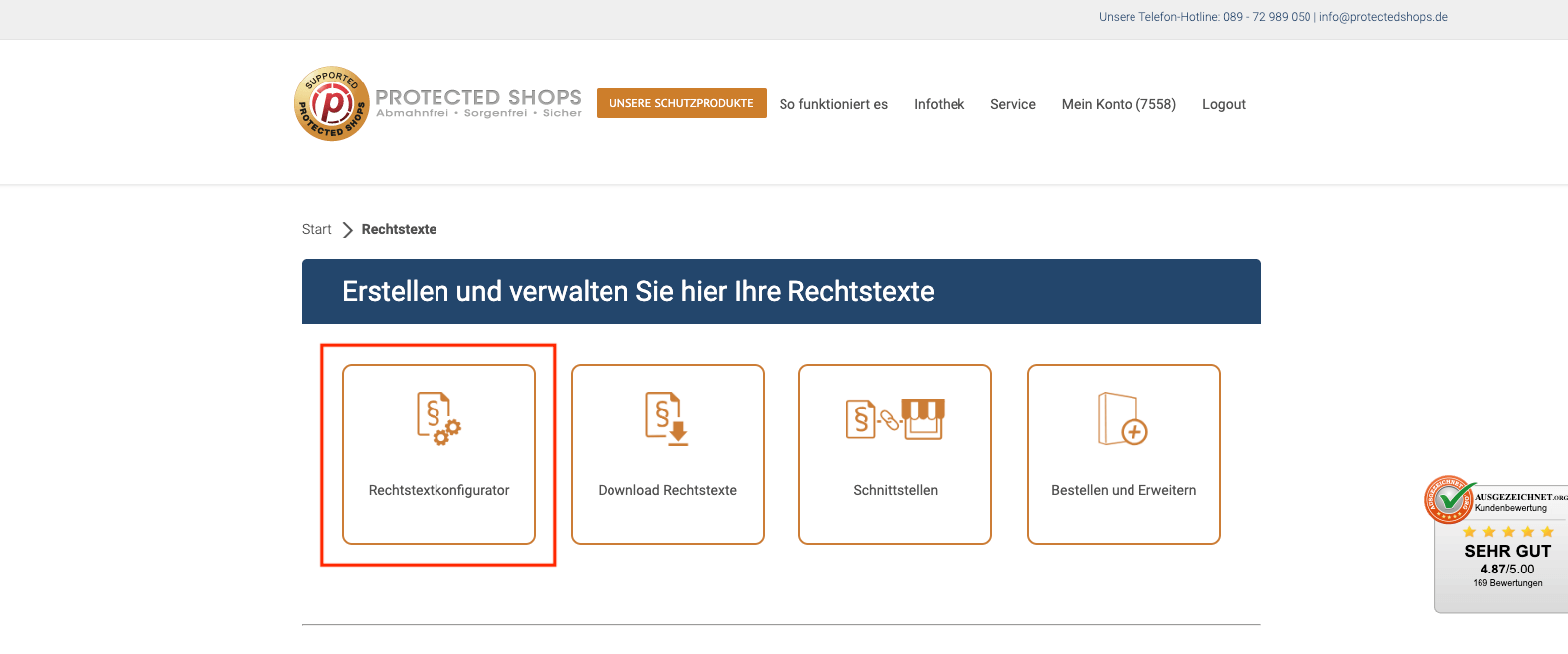Click the Schnittstellen shop-link icon

[895, 418]
